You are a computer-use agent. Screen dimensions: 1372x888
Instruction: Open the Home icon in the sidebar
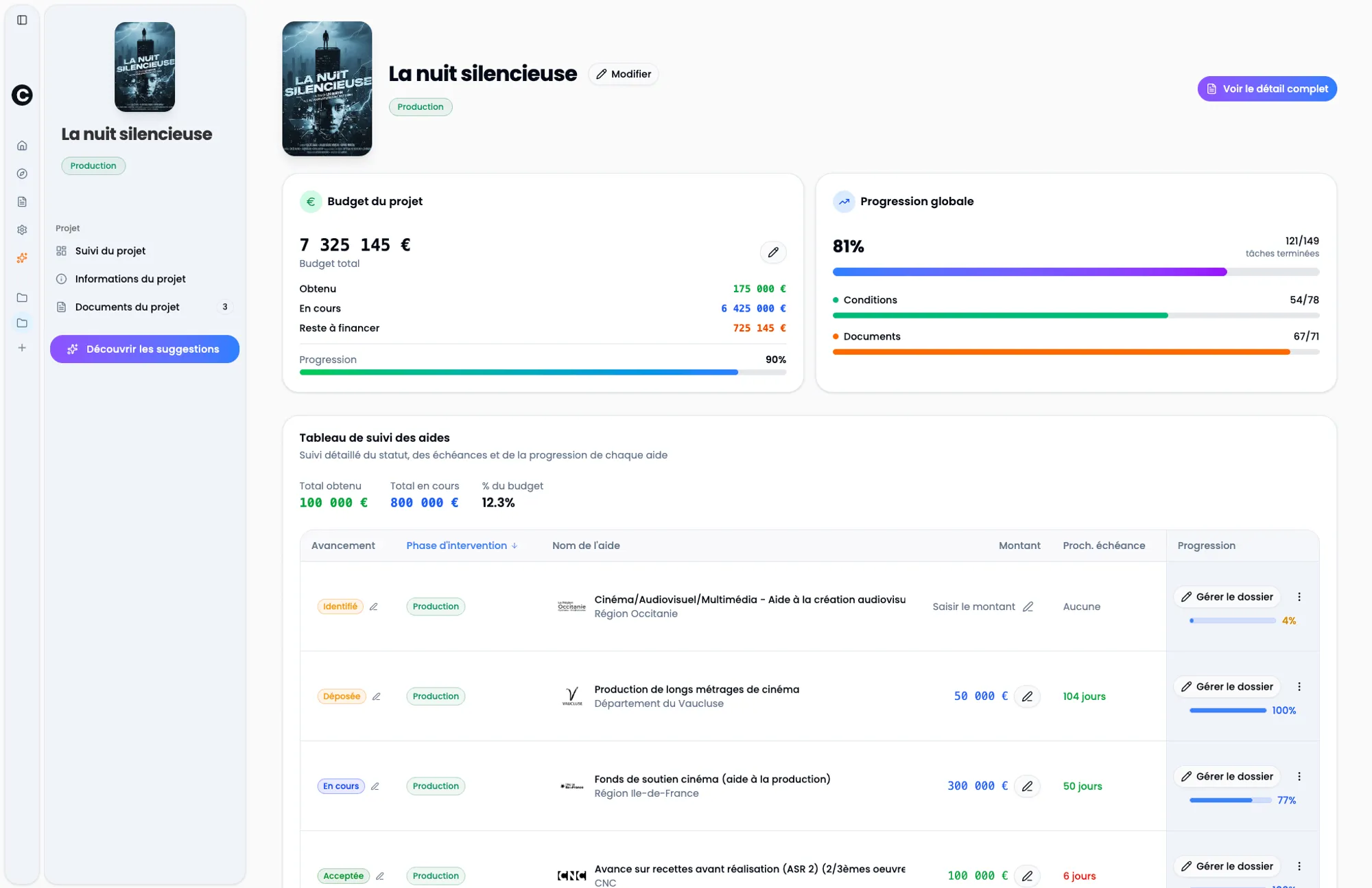[22, 145]
